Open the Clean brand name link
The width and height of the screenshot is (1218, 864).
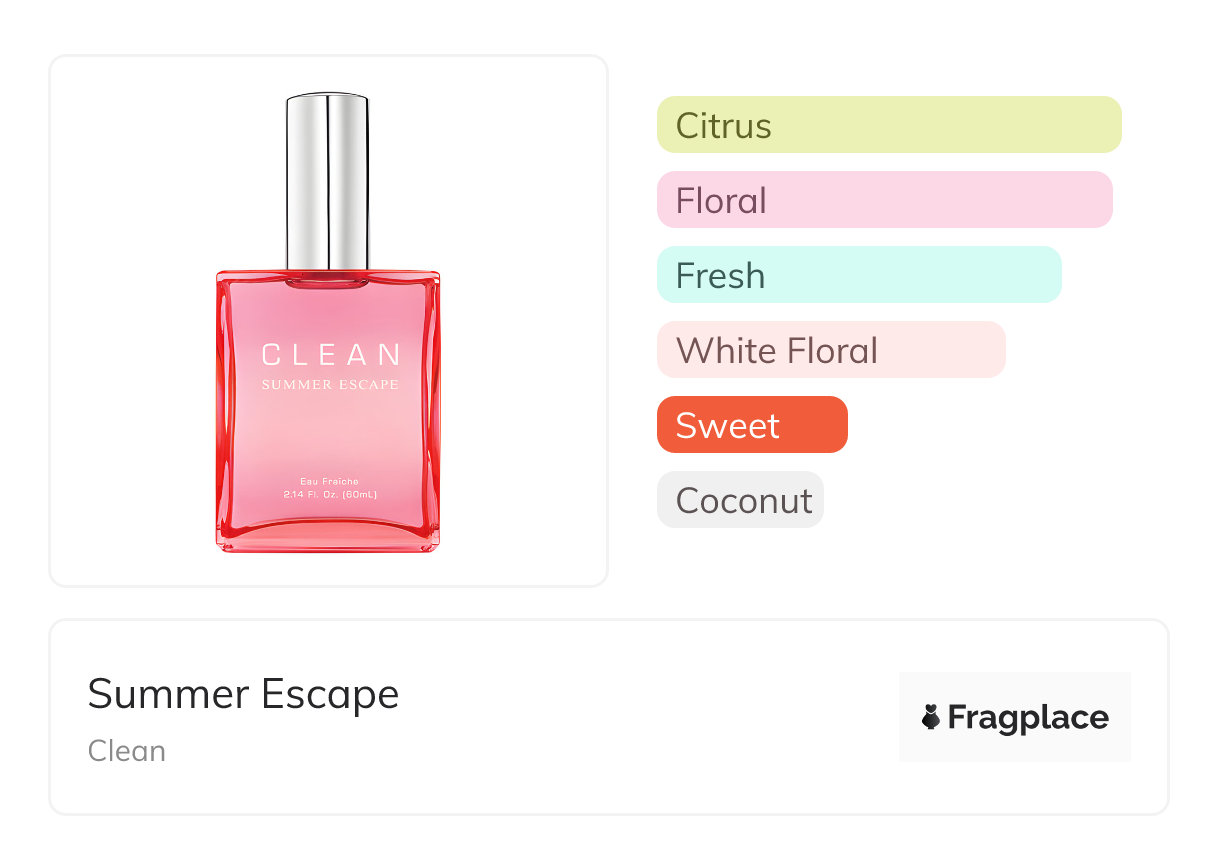127,751
